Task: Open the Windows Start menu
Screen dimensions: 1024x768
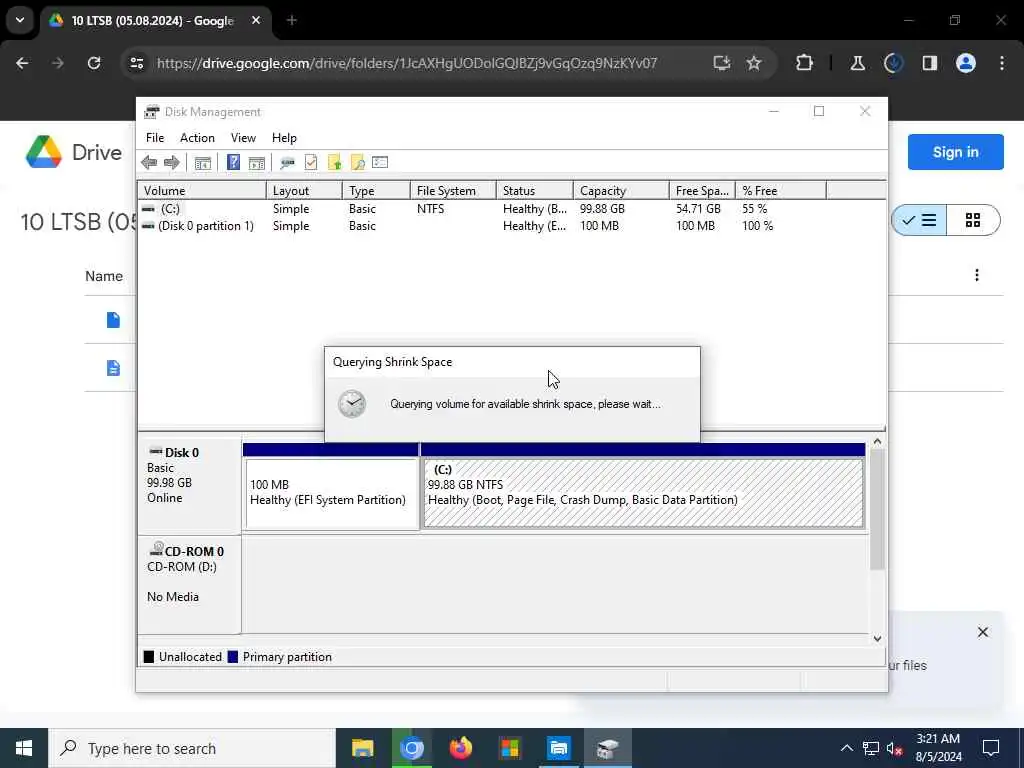Action: coord(24,748)
